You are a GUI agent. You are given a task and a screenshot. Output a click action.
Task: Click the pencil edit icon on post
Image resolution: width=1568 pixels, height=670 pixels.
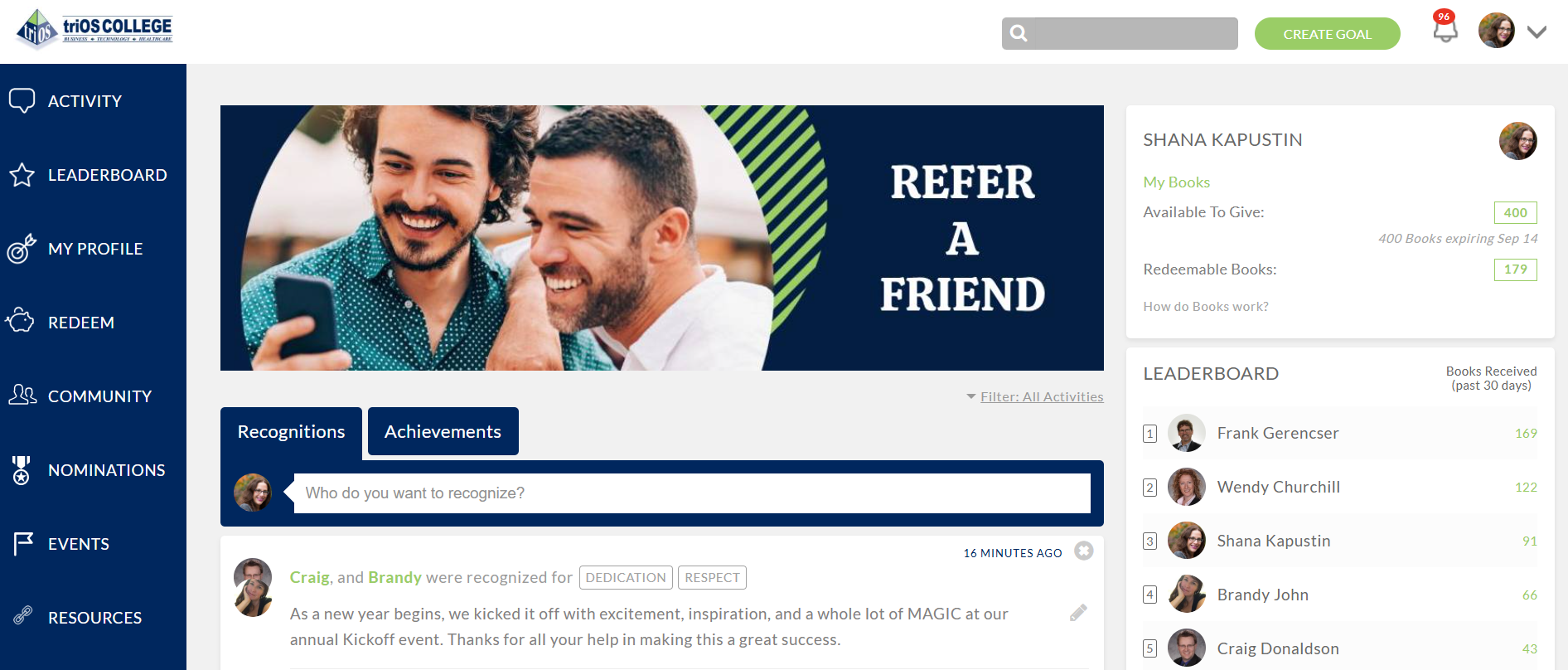(x=1078, y=613)
